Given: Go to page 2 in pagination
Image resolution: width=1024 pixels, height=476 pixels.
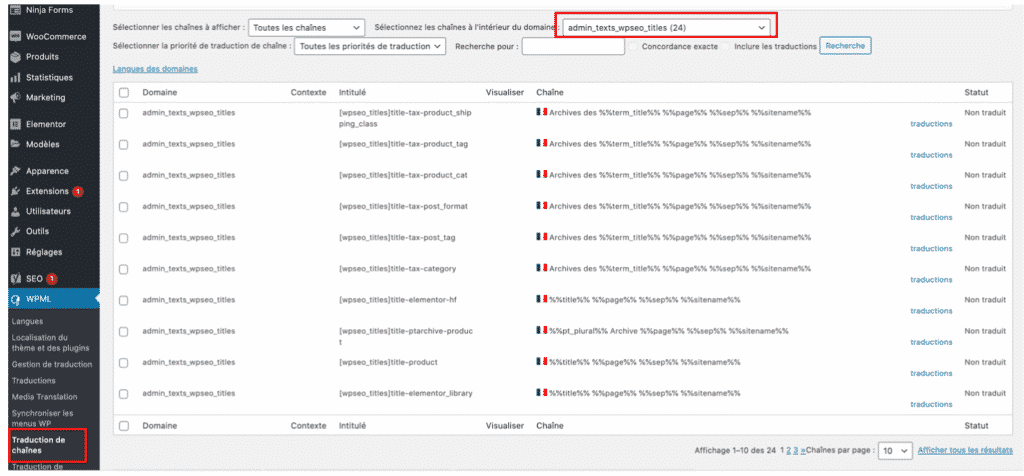Looking at the screenshot, I should [x=789, y=451].
